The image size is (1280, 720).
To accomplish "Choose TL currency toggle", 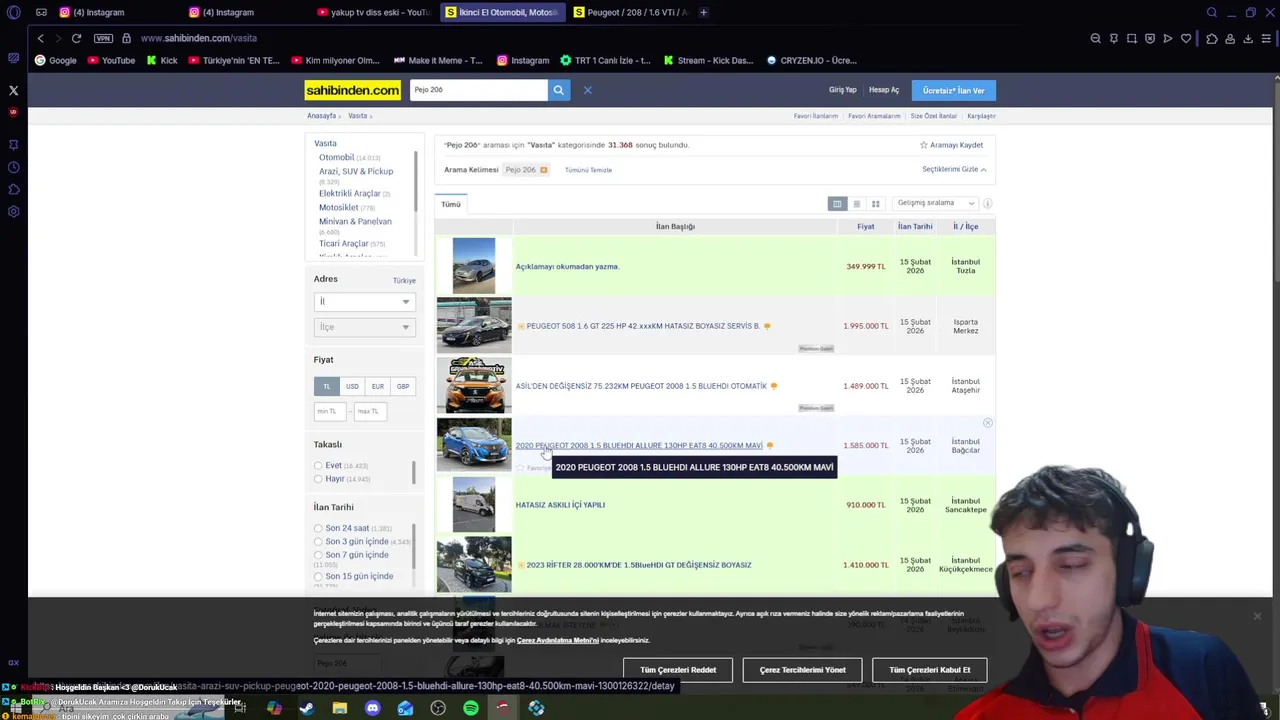I will [x=326, y=386].
